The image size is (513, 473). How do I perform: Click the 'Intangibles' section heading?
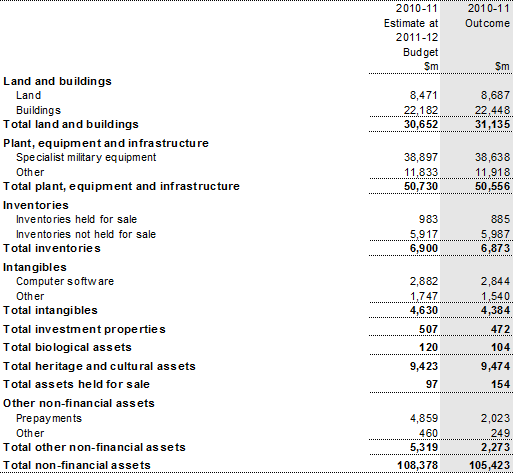coord(35,267)
